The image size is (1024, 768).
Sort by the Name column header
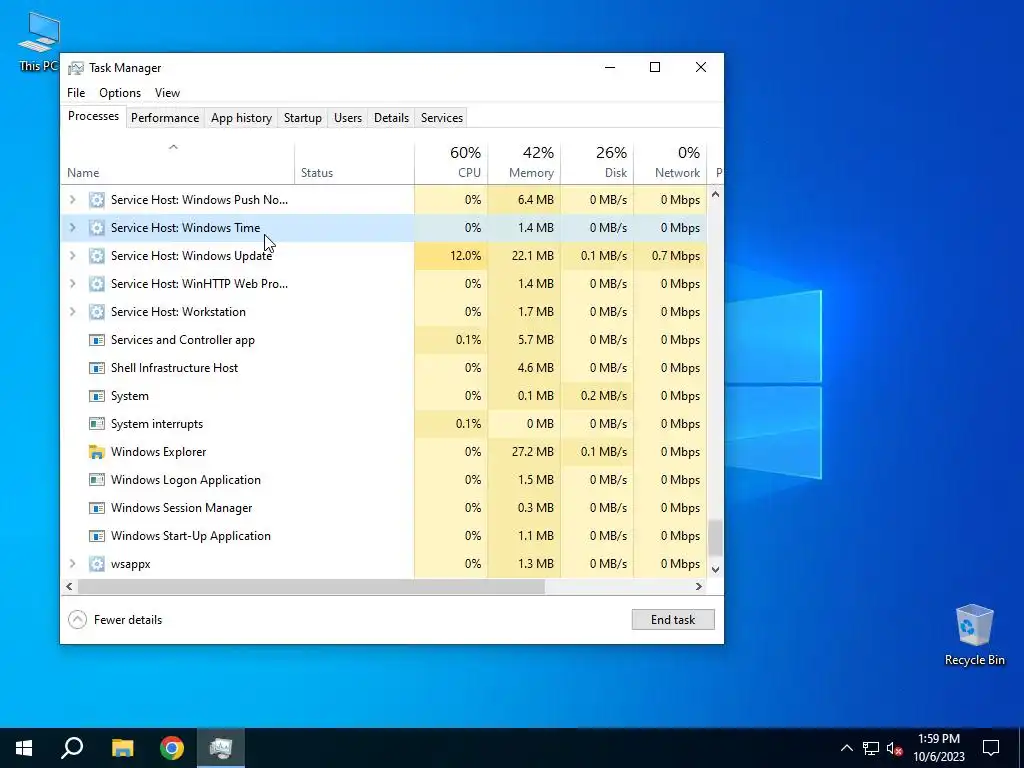tap(178, 163)
